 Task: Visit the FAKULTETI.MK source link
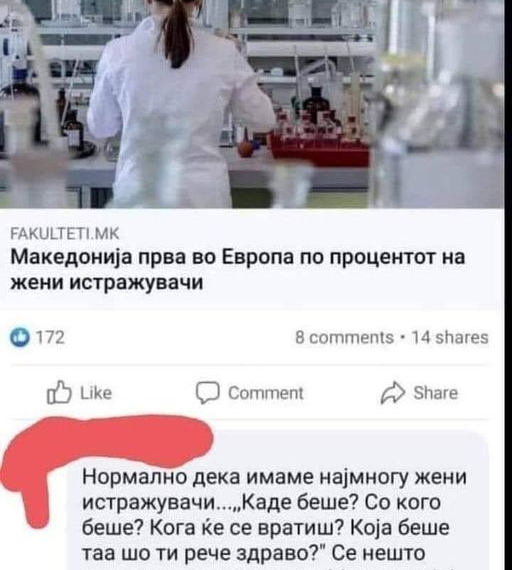[x=65, y=234]
